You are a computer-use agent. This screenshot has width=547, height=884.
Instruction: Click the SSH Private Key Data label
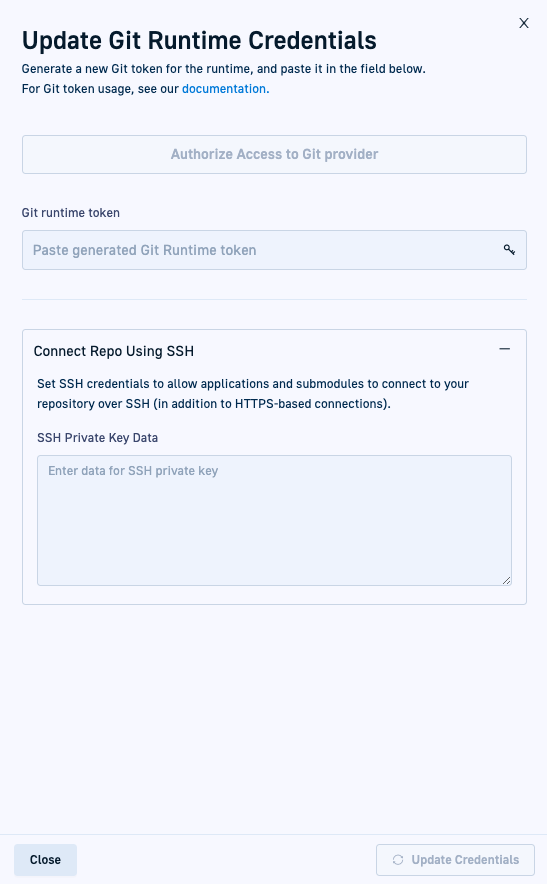click(x=98, y=438)
